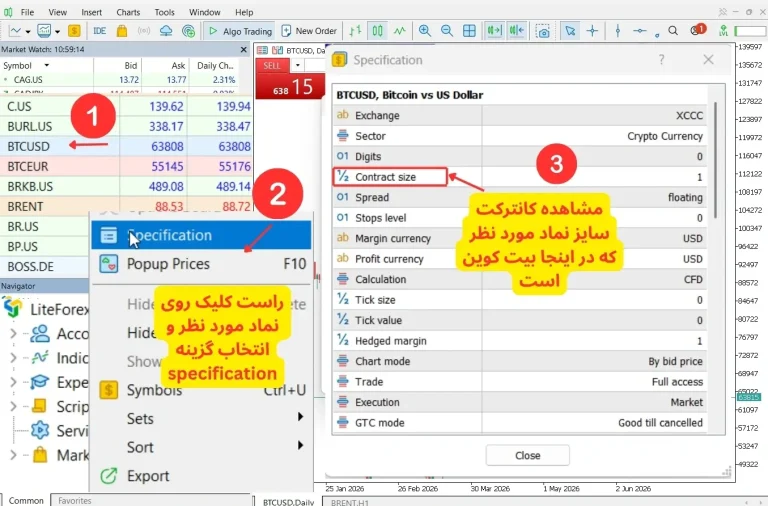Click the Bid column header
The image size is (768, 506).
(x=131, y=66)
